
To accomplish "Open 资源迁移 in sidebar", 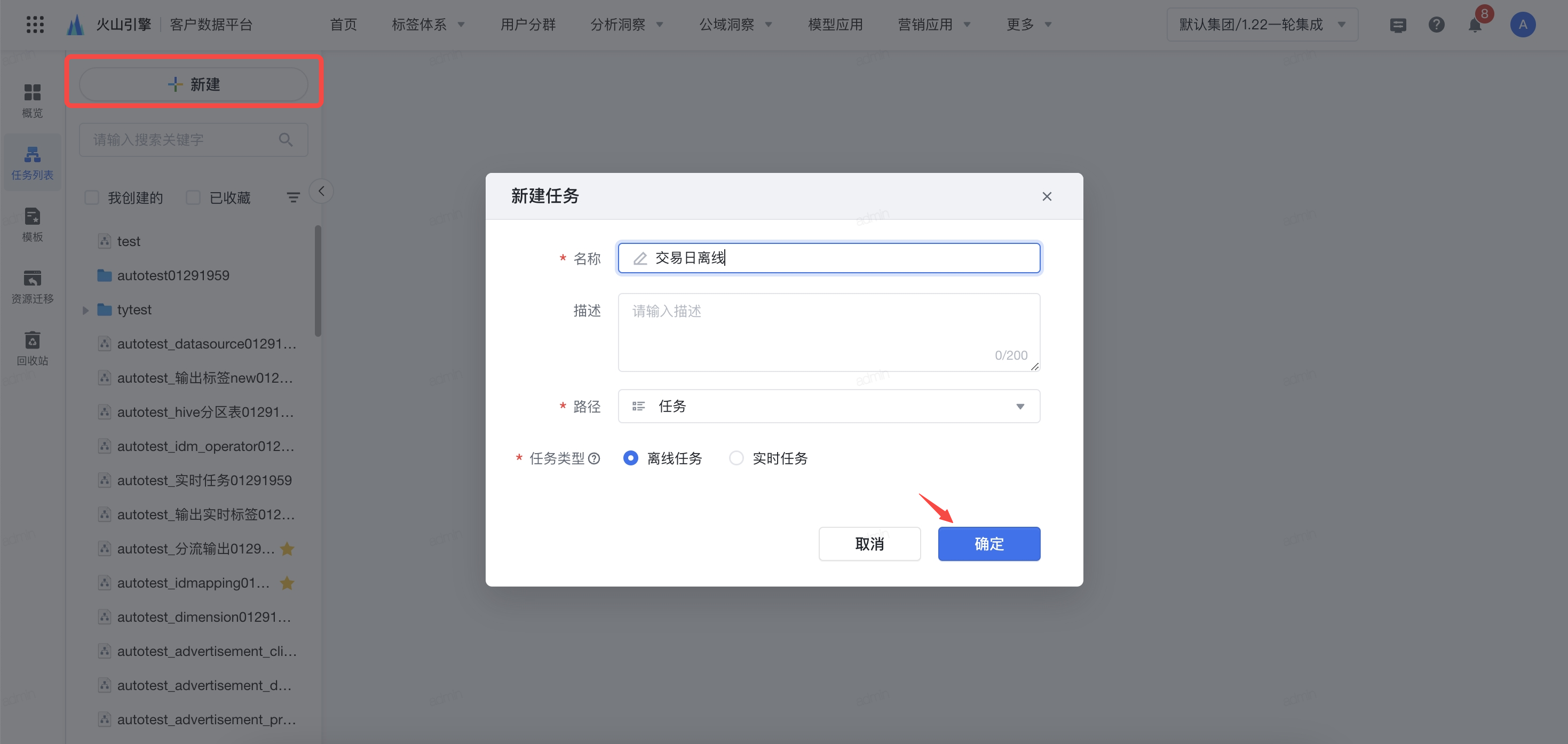I will point(32,287).
